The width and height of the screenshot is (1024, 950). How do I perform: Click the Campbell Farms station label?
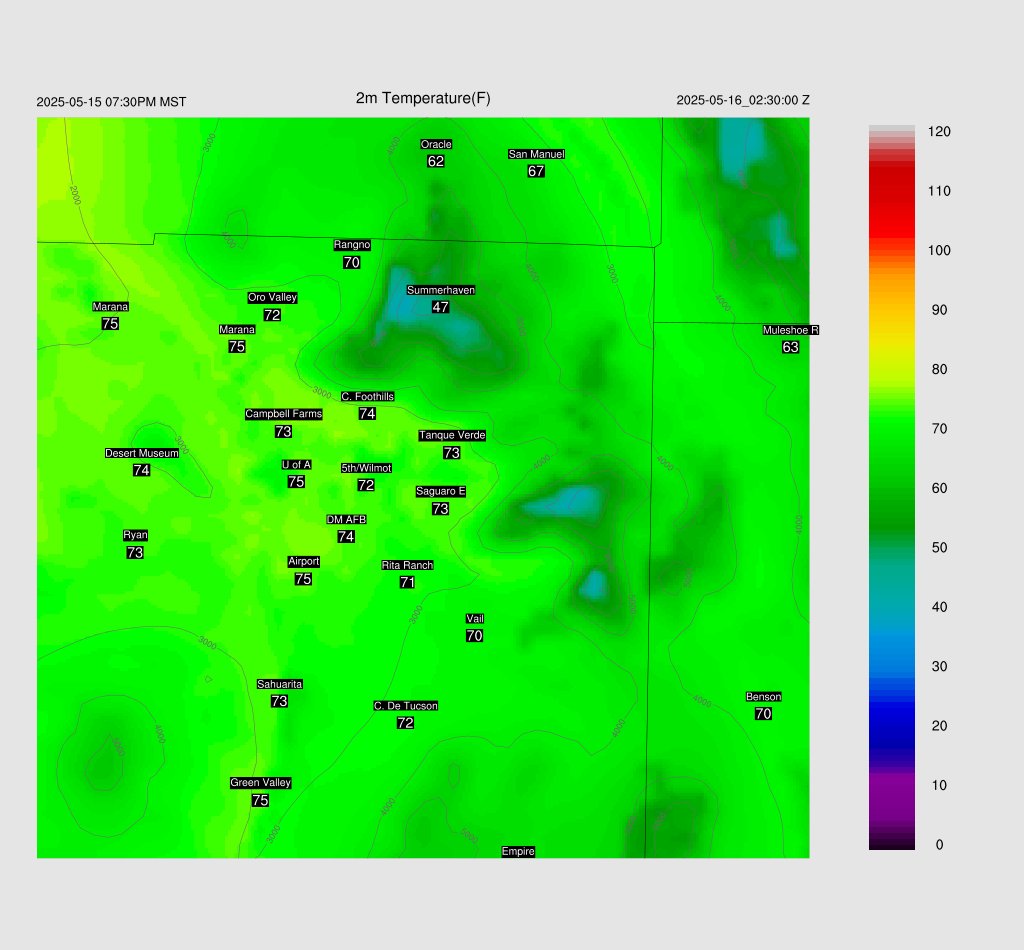click(283, 414)
